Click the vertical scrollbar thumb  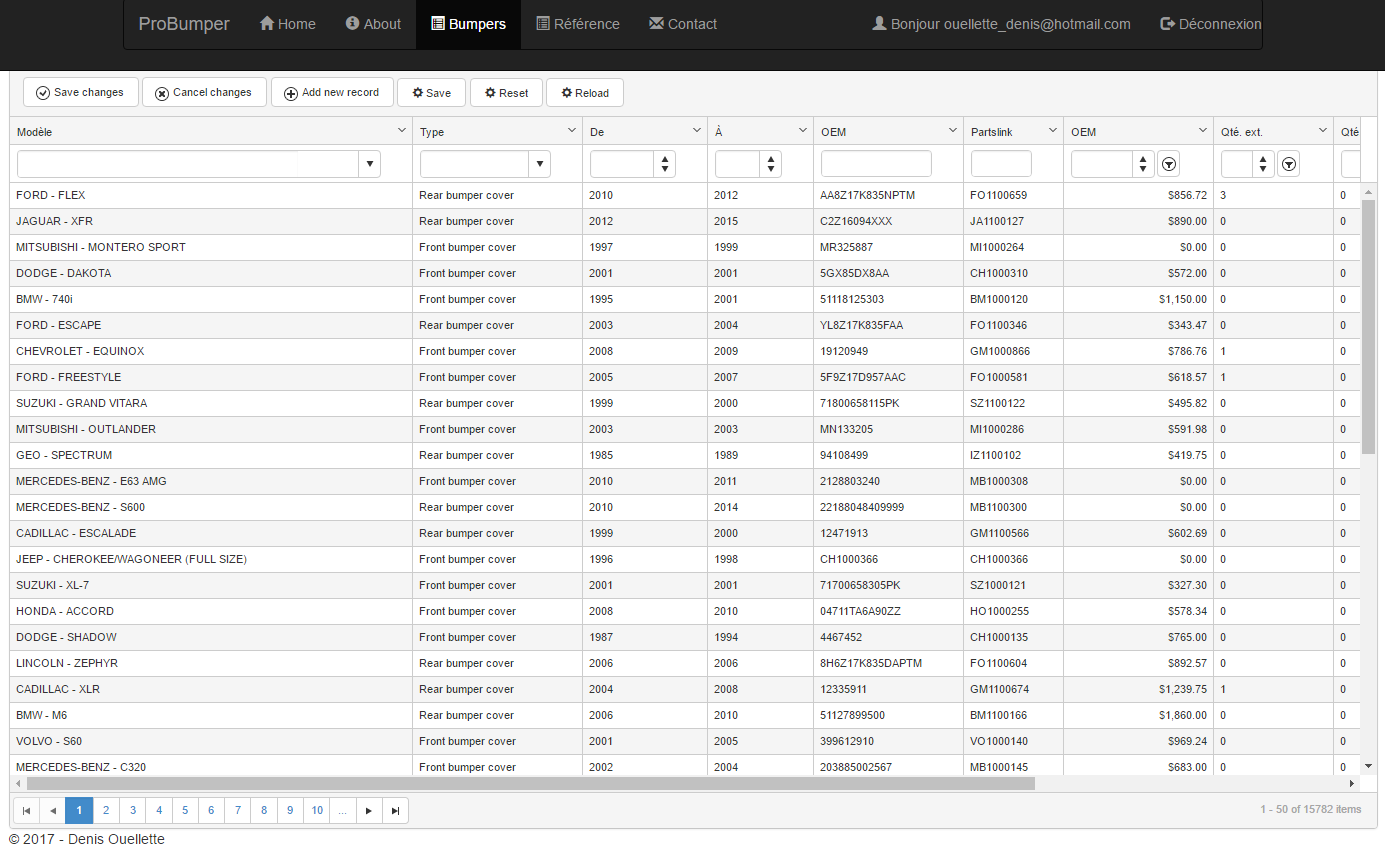(x=1369, y=325)
